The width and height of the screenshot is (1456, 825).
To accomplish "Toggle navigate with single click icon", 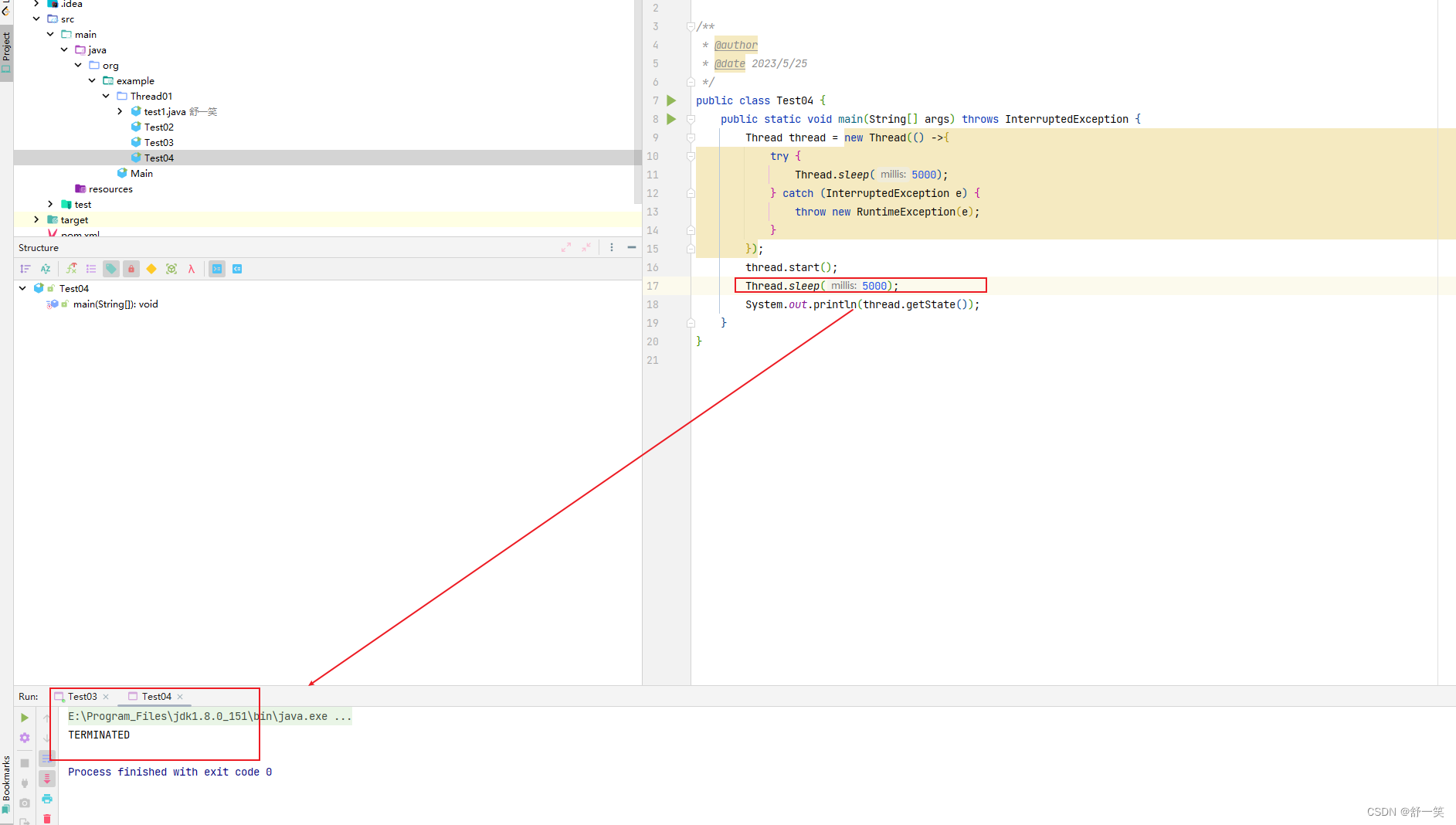I will coord(237,269).
